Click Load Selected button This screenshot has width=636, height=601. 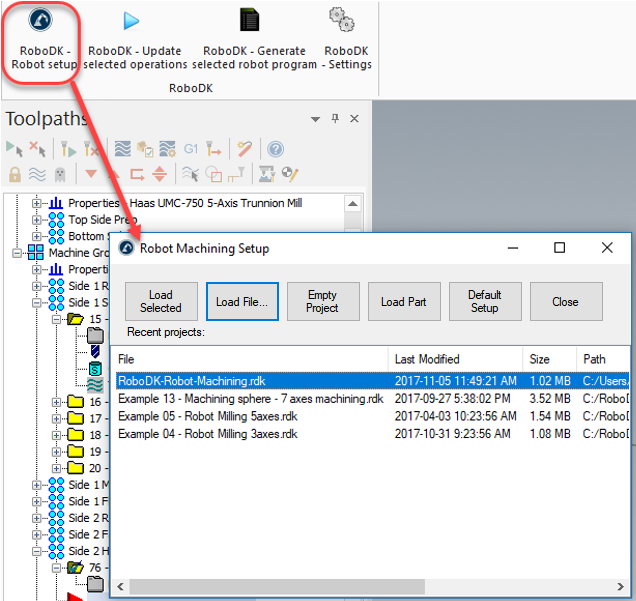(161, 301)
